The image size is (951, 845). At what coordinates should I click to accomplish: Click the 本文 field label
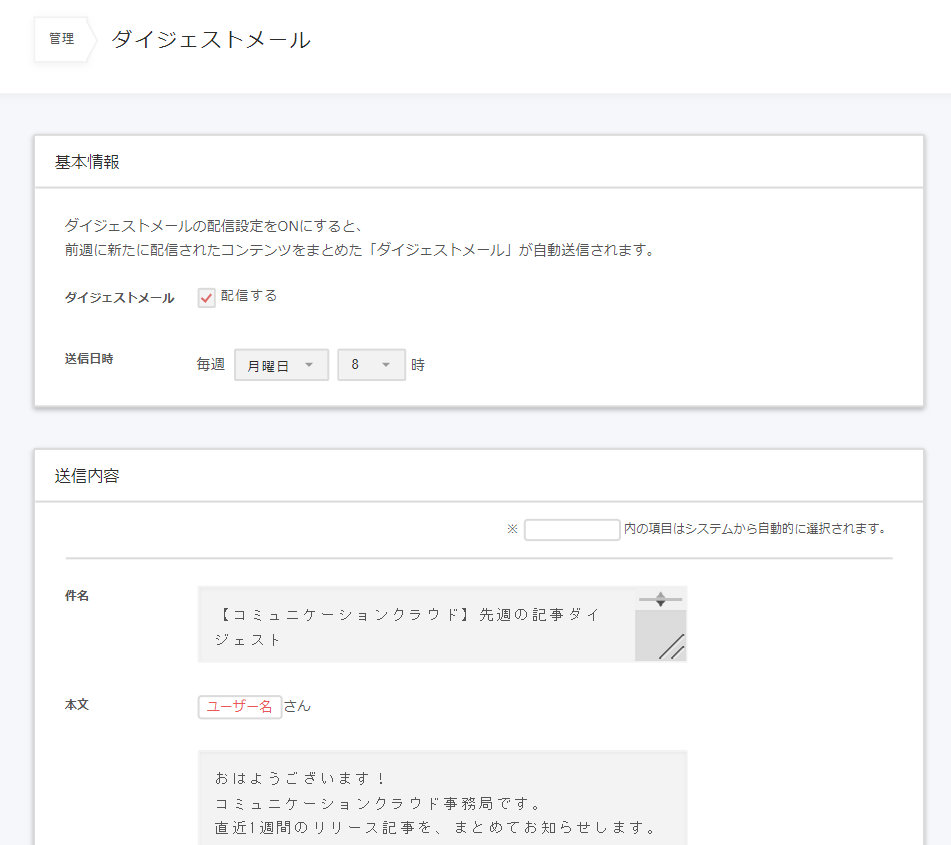(77, 705)
